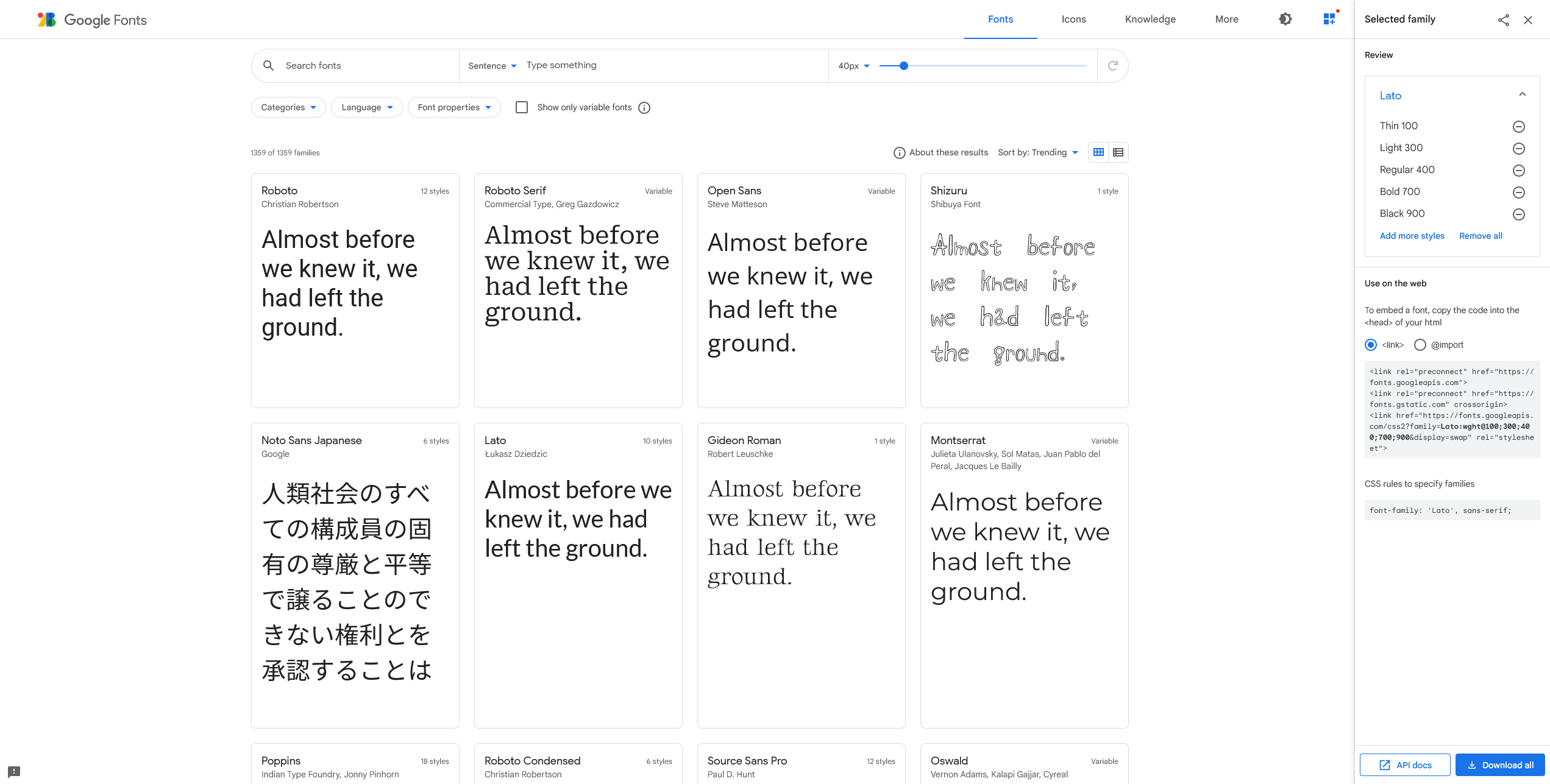
Task: Toggle dark theme icon in header
Action: [1285, 19]
